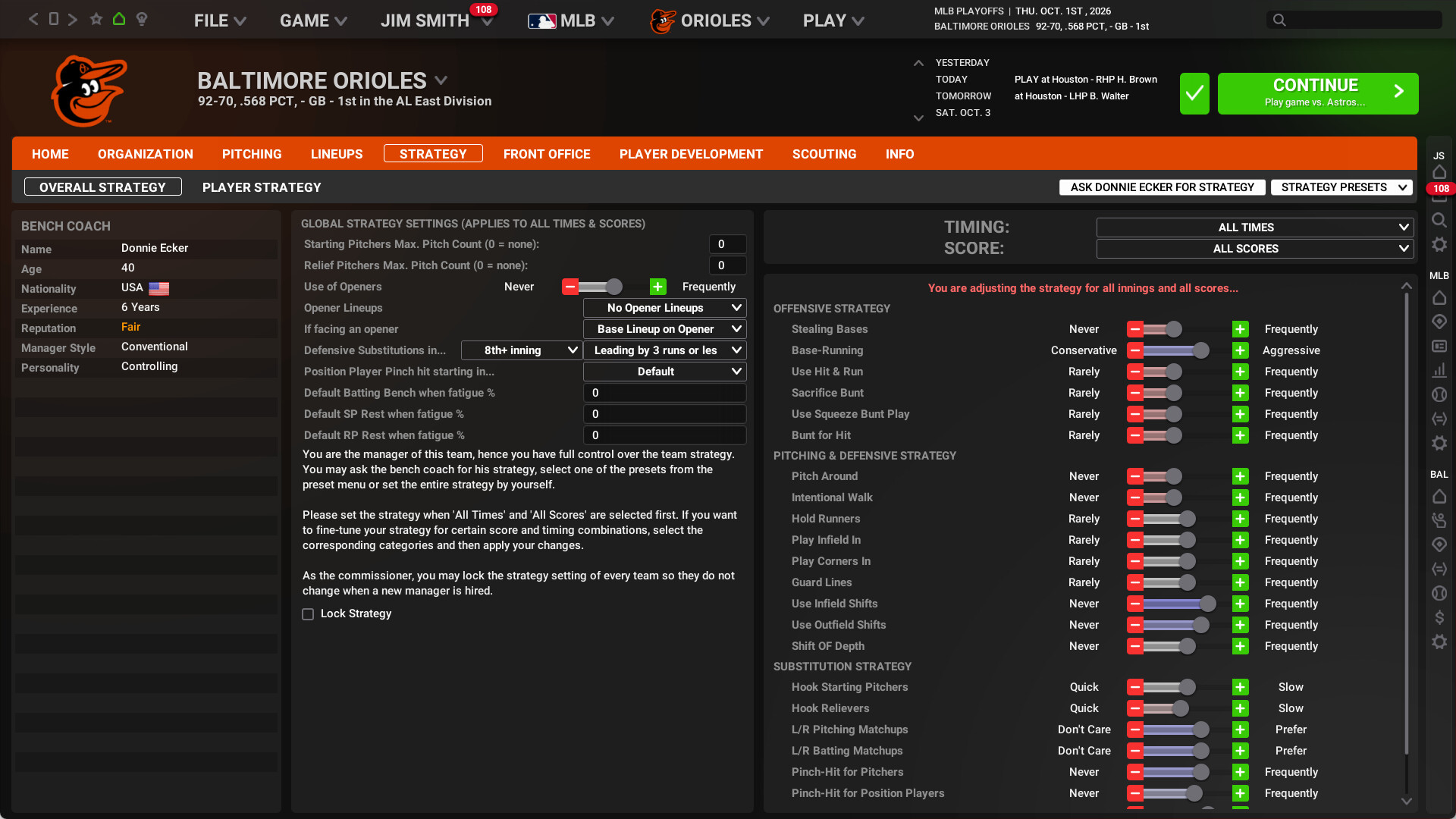Decrease Intentional Walk using the red minus button
Screen dimensions: 1456x819
(x=1135, y=497)
